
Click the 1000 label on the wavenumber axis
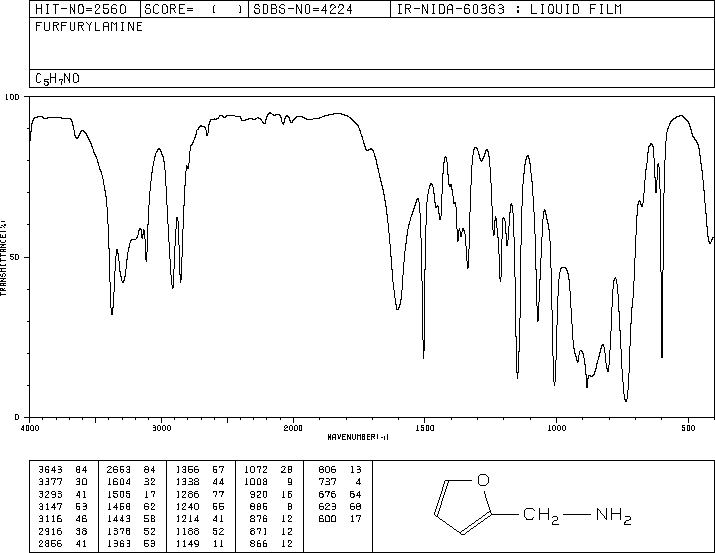[x=556, y=428]
